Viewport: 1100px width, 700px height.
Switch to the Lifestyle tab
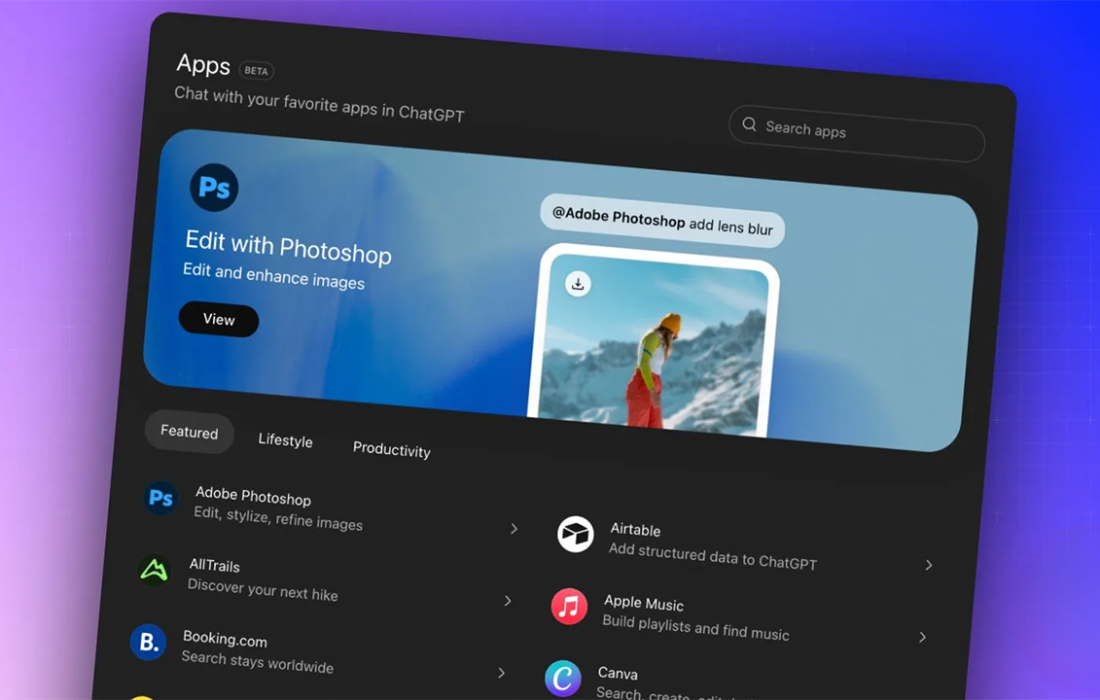285,440
